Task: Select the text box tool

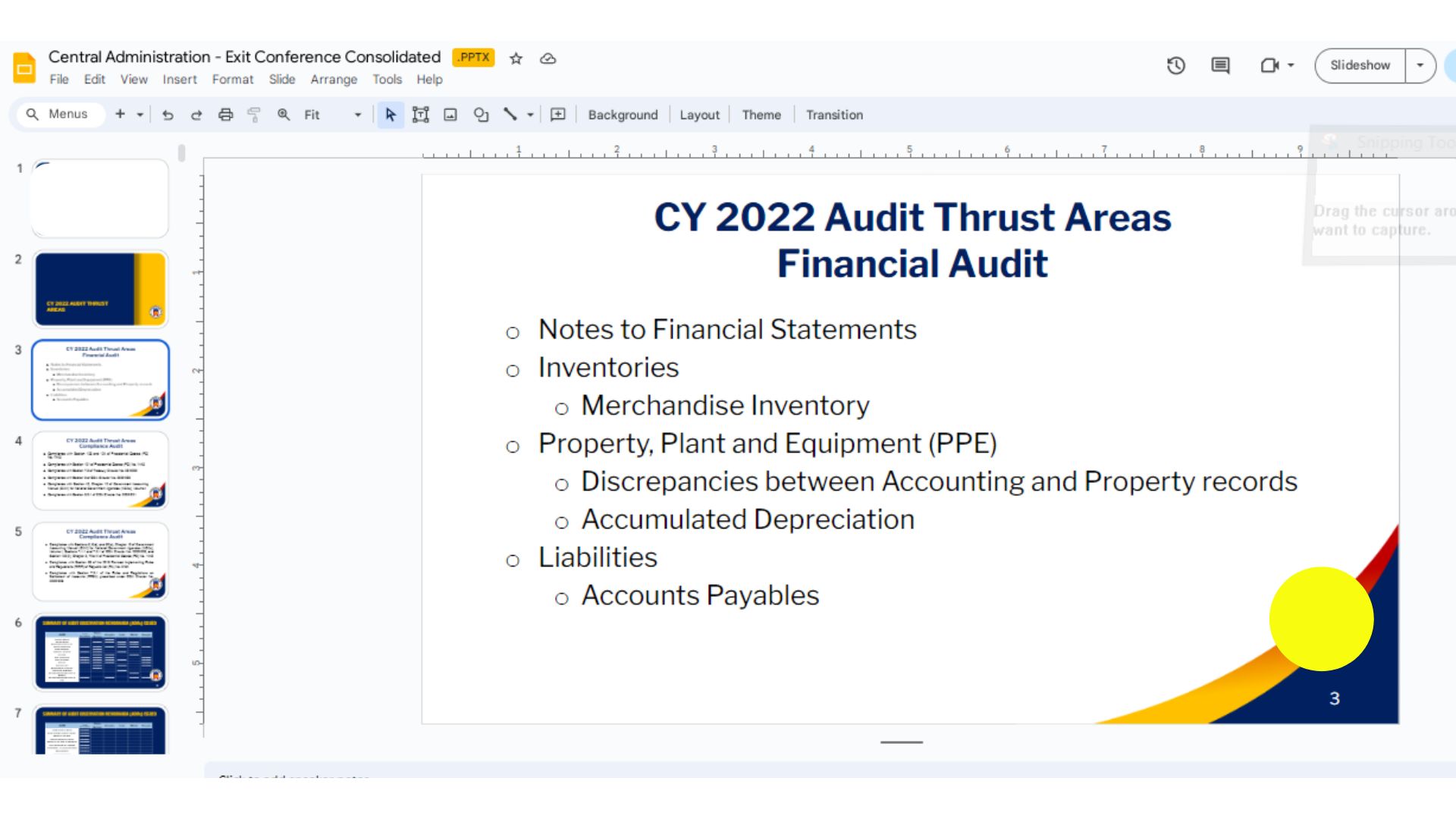Action: 420,115
